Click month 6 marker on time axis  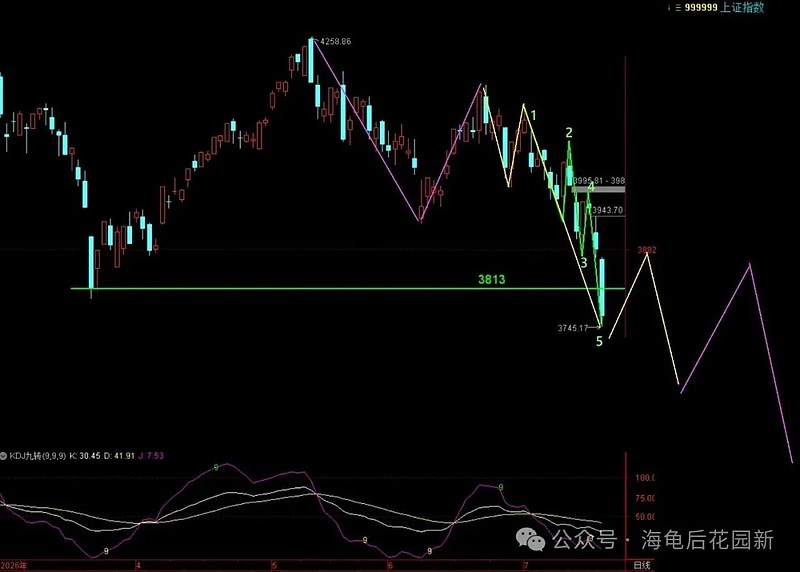pyautogui.click(x=390, y=565)
